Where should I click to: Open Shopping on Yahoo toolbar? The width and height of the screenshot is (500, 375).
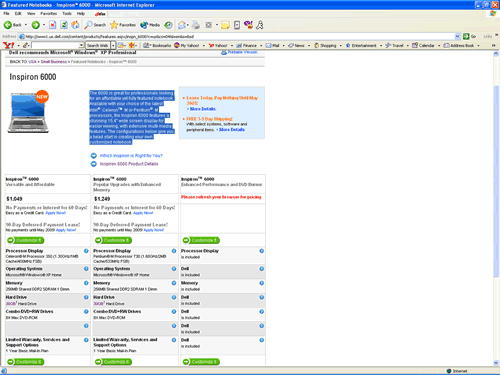tap(325, 45)
